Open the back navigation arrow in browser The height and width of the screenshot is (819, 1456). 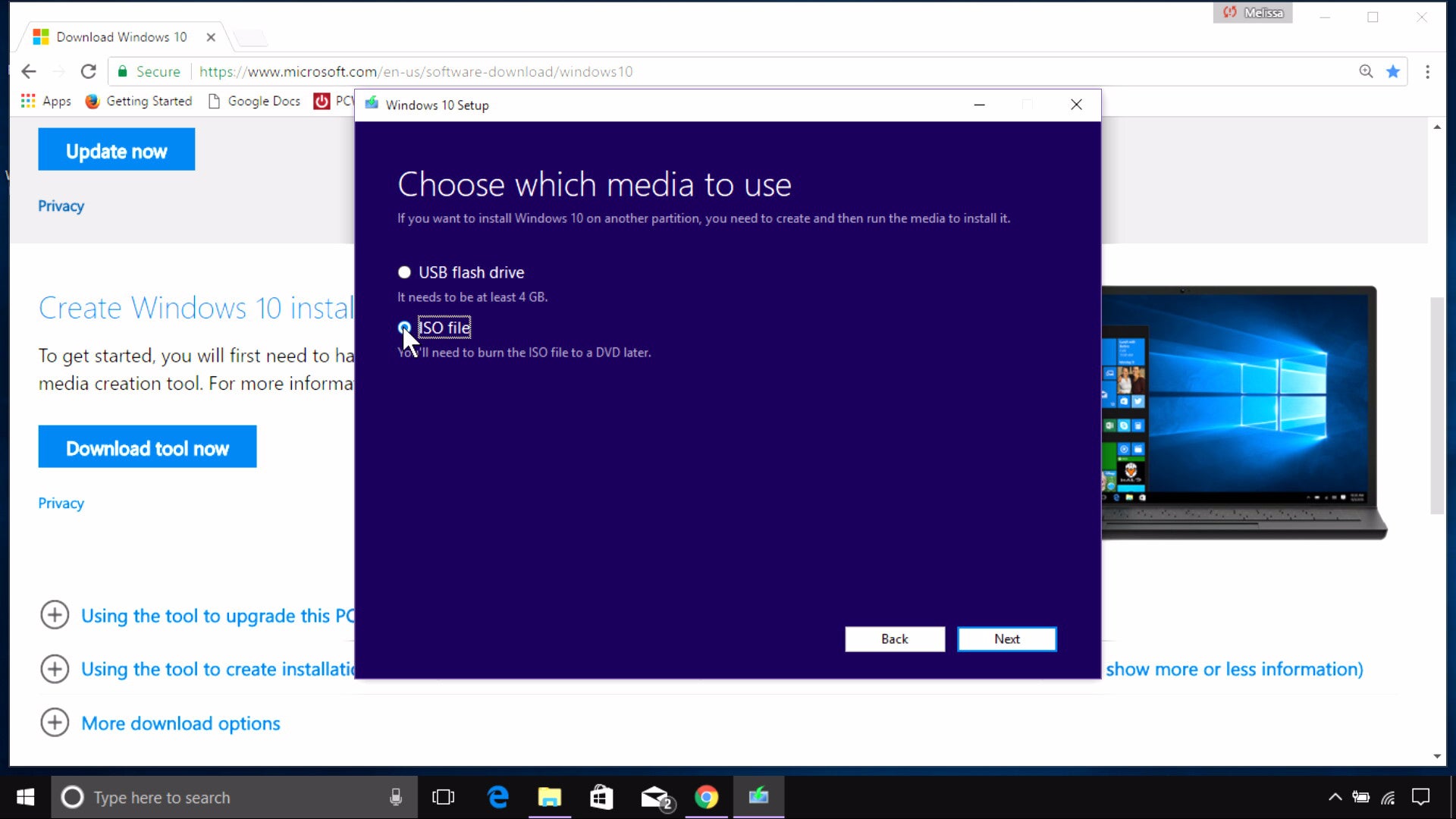[x=28, y=71]
